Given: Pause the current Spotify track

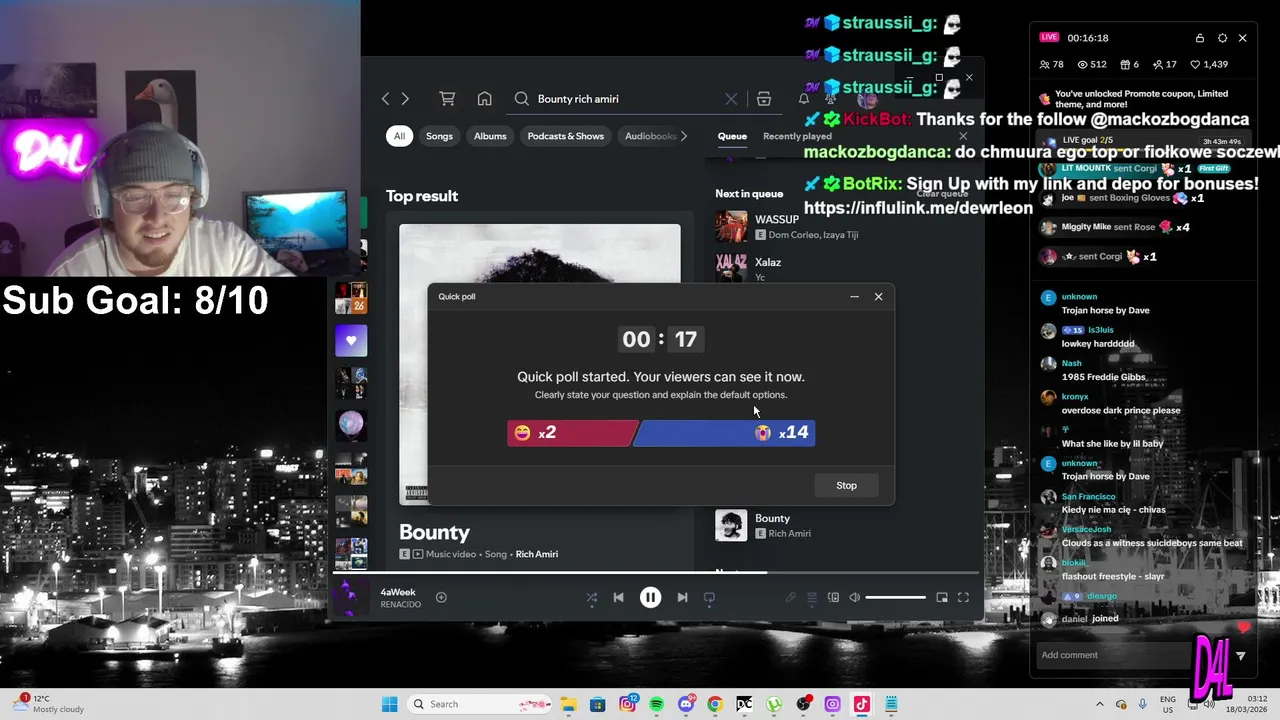Looking at the screenshot, I should 650,597.
